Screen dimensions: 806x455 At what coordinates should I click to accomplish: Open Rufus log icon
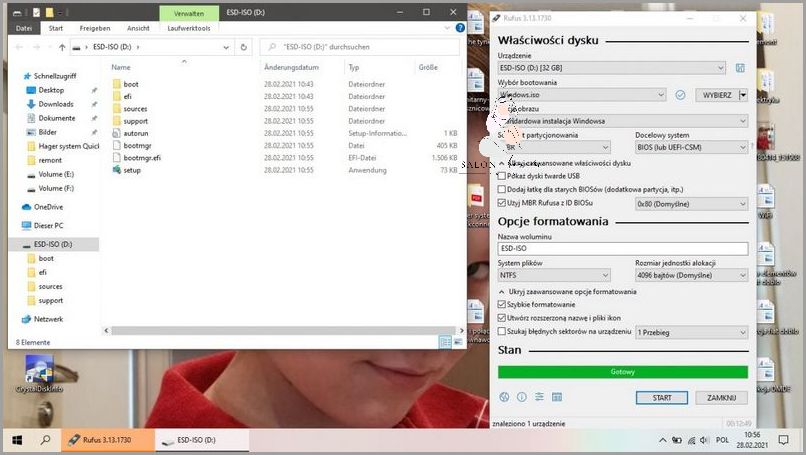557,397
